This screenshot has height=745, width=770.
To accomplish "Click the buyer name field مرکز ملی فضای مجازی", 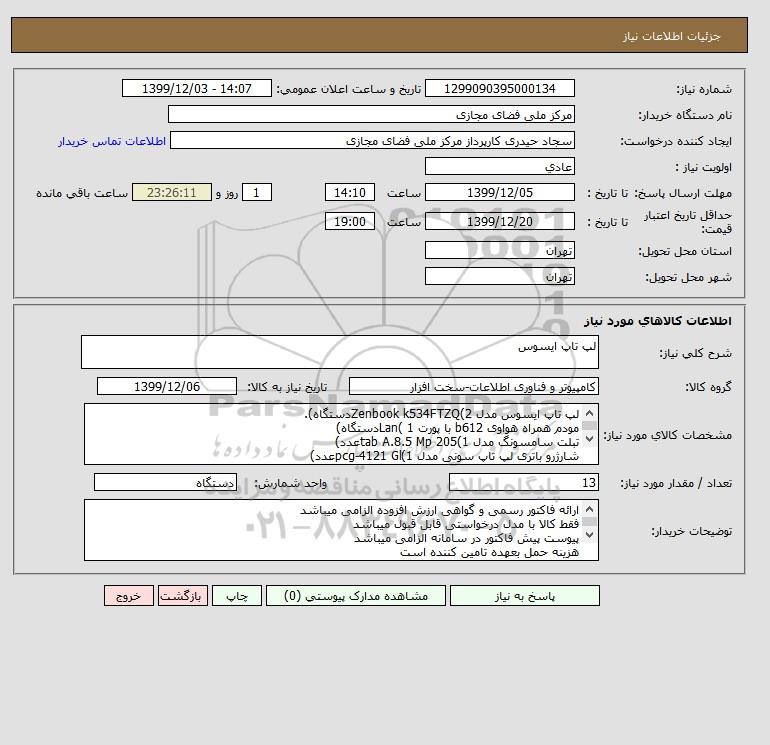I will coord(371,114).
